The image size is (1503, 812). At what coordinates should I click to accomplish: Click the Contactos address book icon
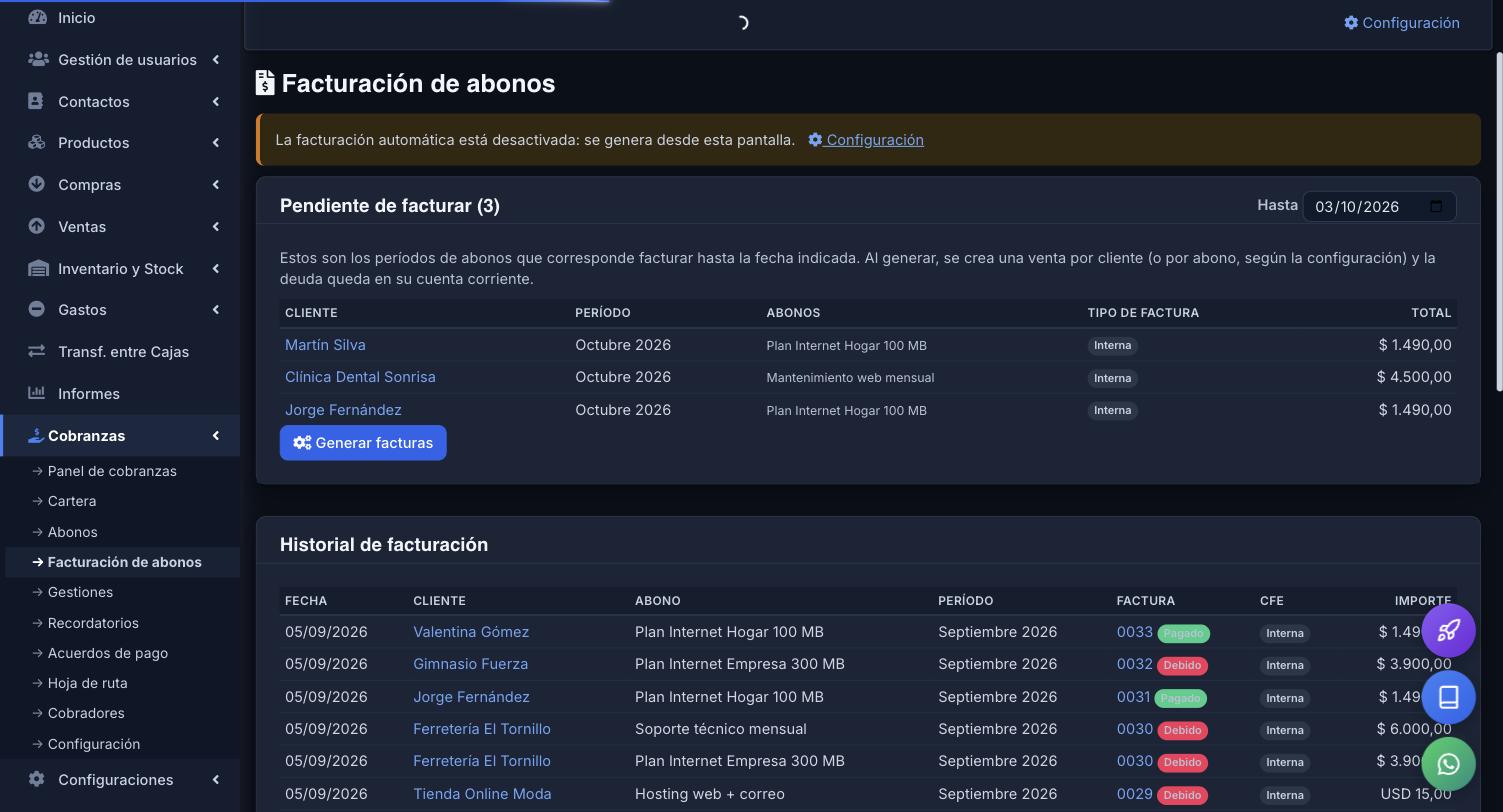36,101
